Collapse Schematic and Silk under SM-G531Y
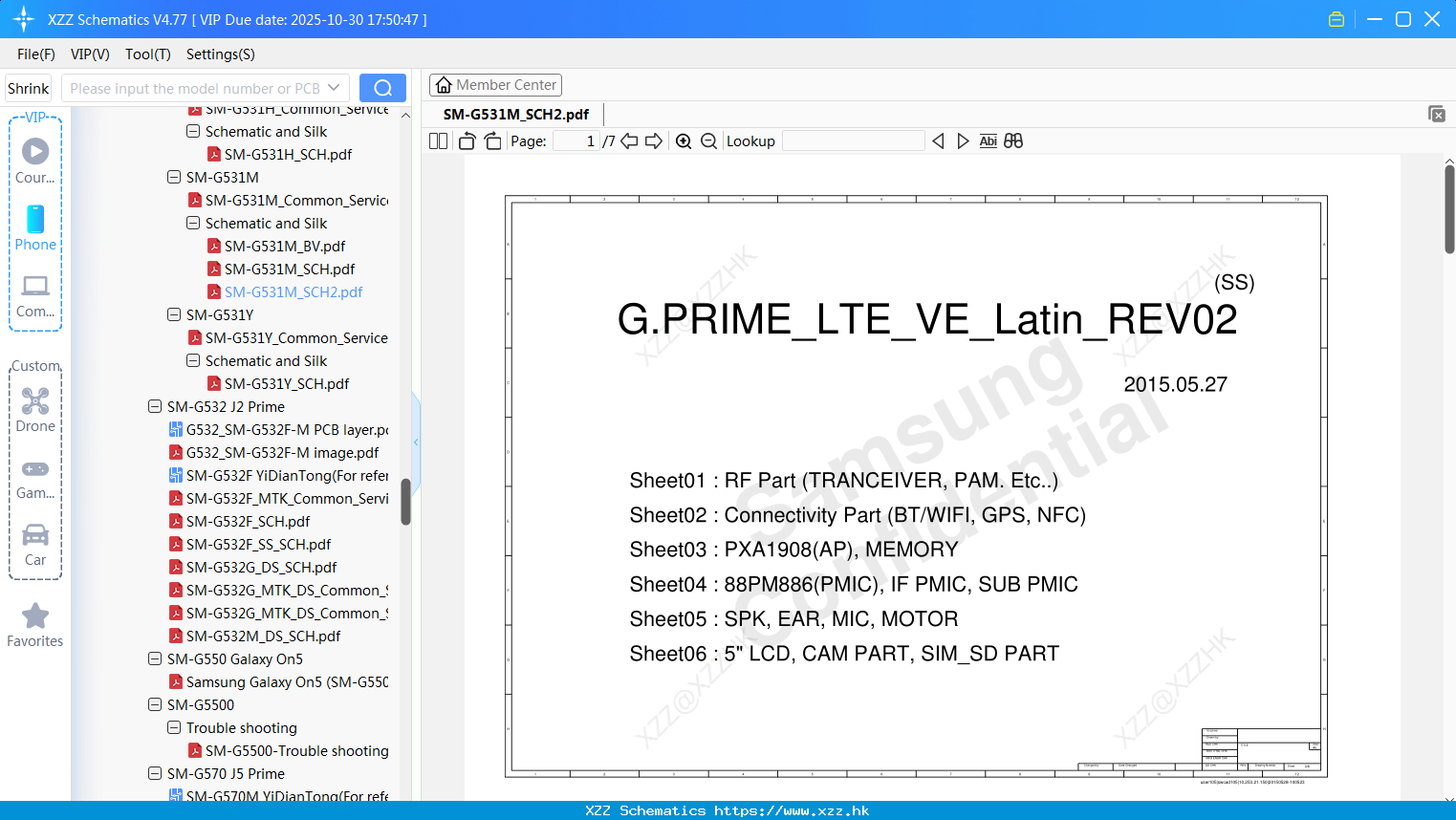The width and height of the screenshot is (1456, 820). click(193, 360)
